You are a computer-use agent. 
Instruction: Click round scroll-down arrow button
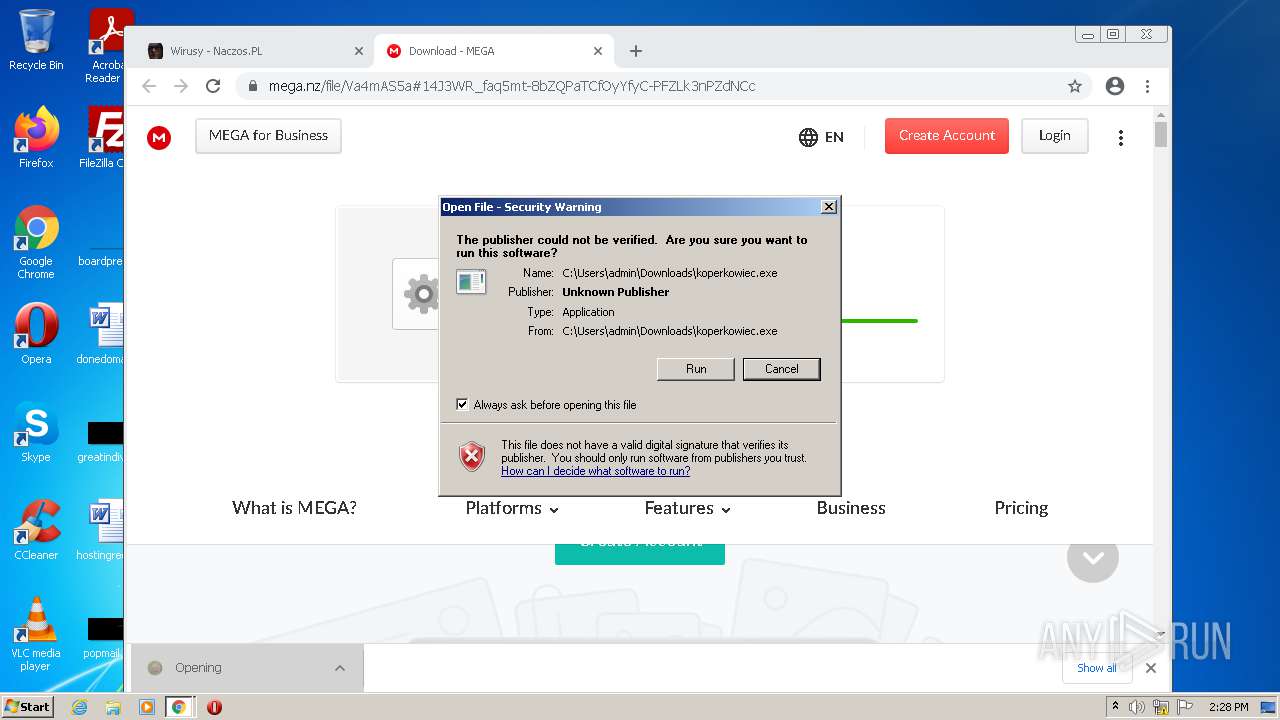tap(1092, 557)
